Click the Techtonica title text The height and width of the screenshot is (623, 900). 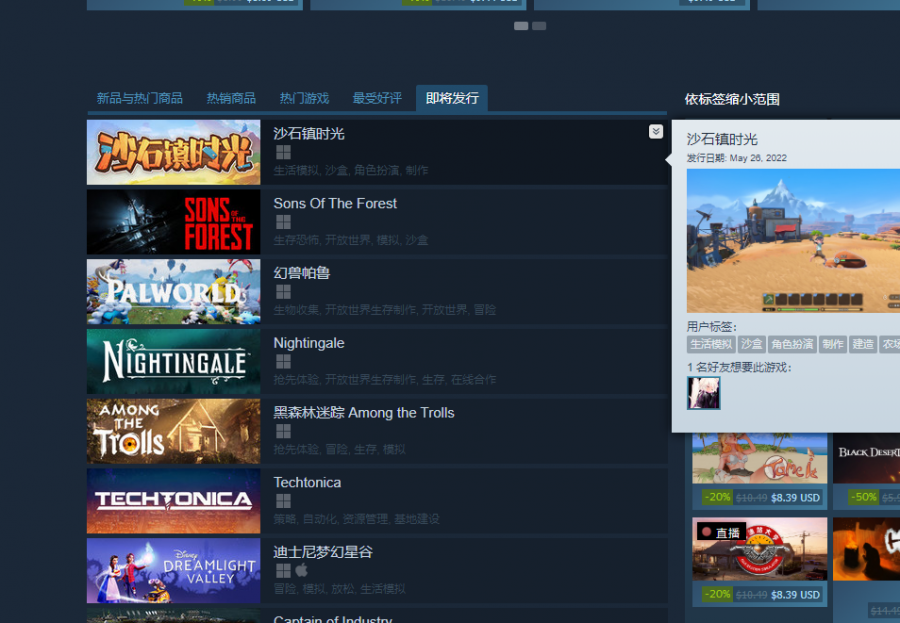pyautogui.click(x=307, y=482)
